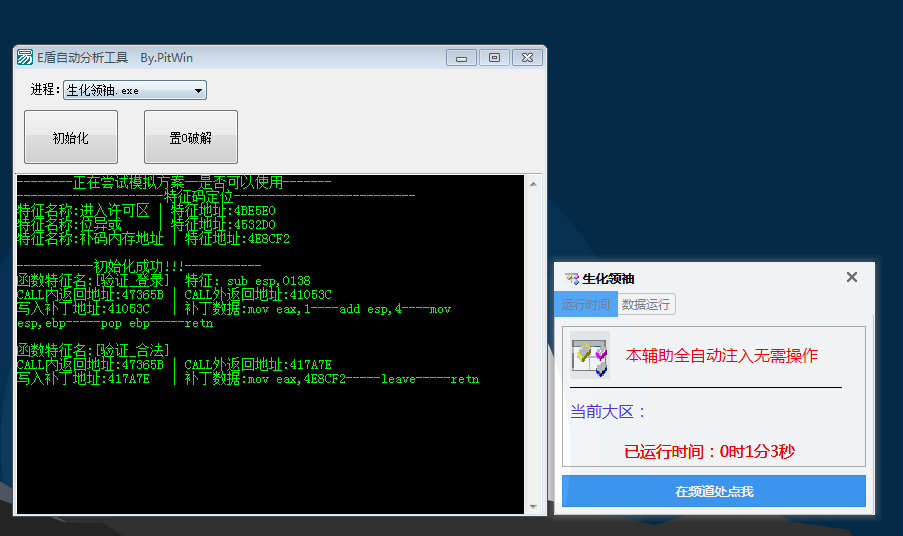Open the 进程 process dropdown
This screenshot has height=536, width=903.
135,90
